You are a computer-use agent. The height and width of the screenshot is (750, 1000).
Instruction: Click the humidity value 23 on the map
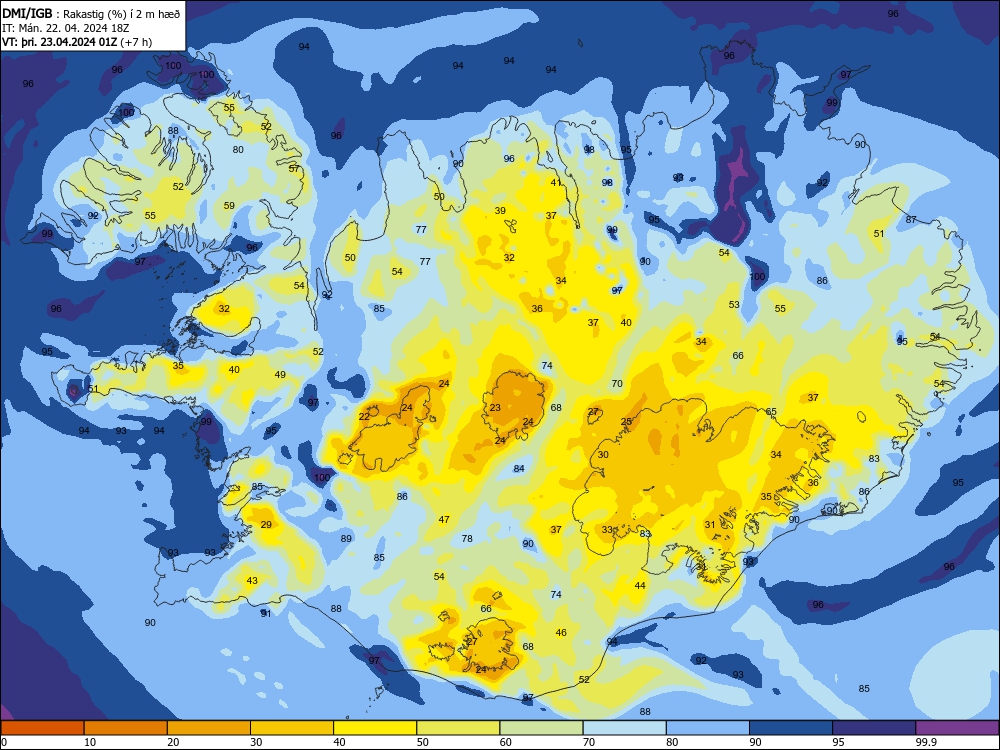coord(496,408)
